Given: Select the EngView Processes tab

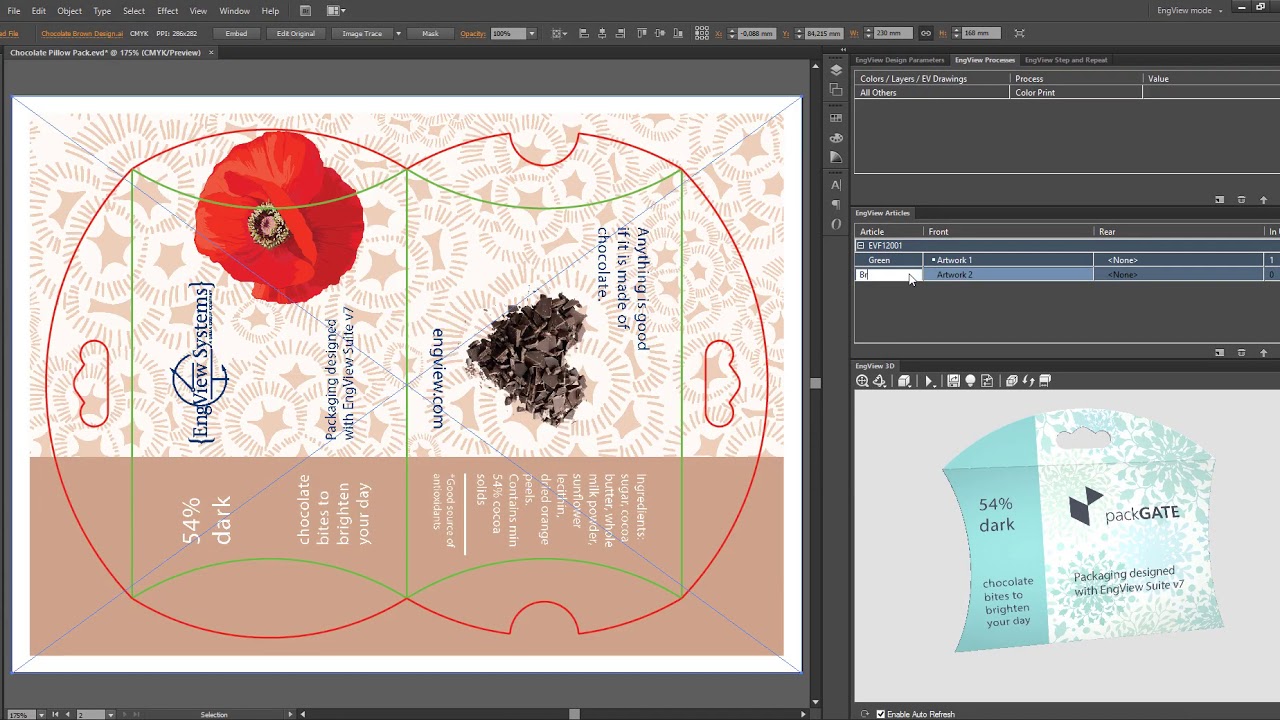Looking at the screenshot, I should [x=984, y=60].
